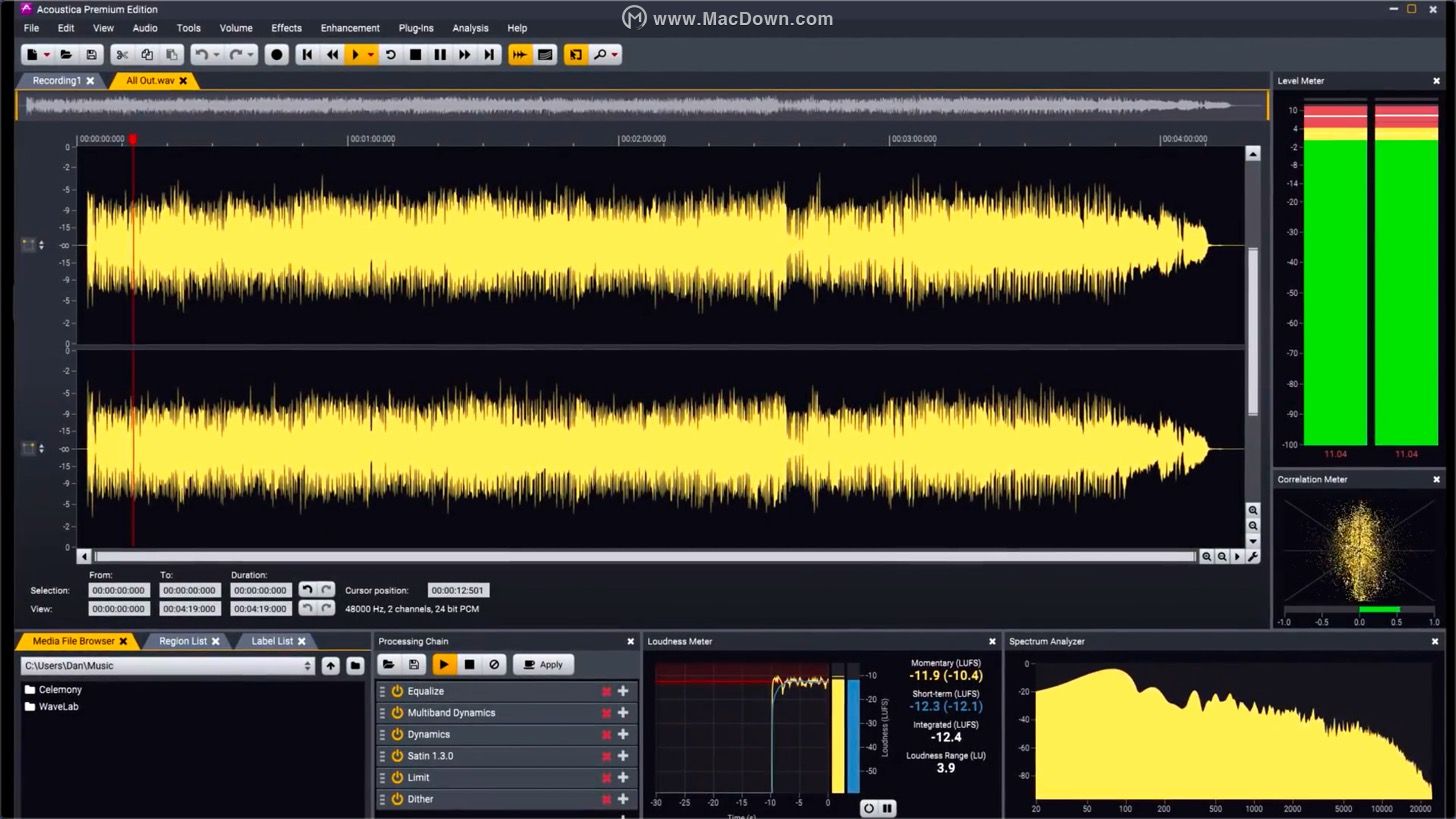This screenshot has height=819, width=1456.
Task: Add effect after Dither row
Action: tap(623, 799)
